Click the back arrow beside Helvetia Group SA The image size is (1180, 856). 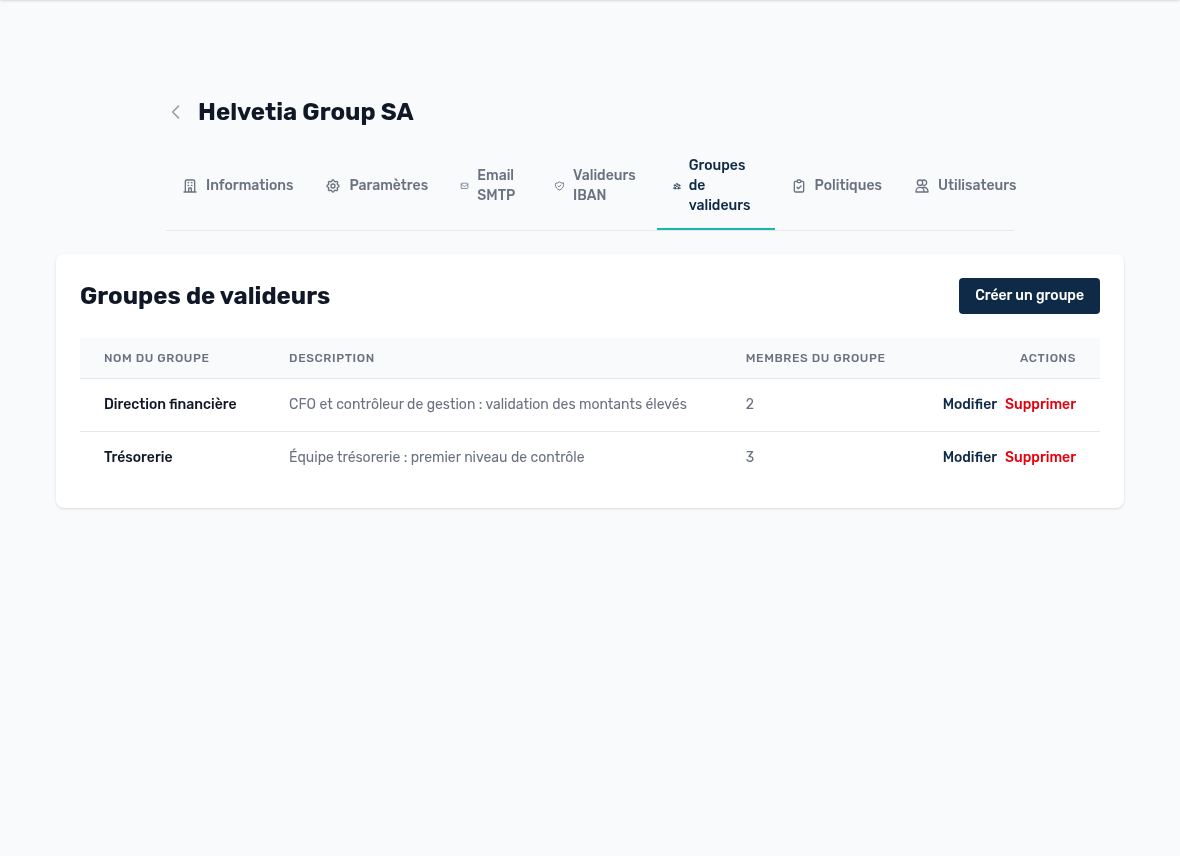coord(175,112)
